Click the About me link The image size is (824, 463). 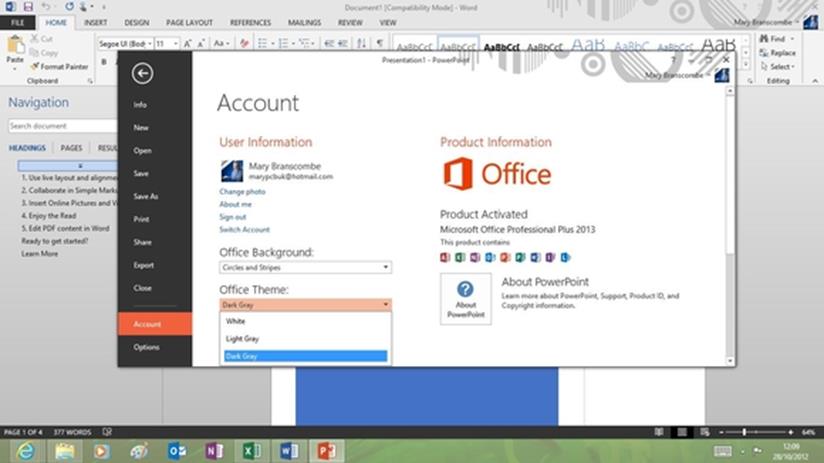tap(235, 204)
